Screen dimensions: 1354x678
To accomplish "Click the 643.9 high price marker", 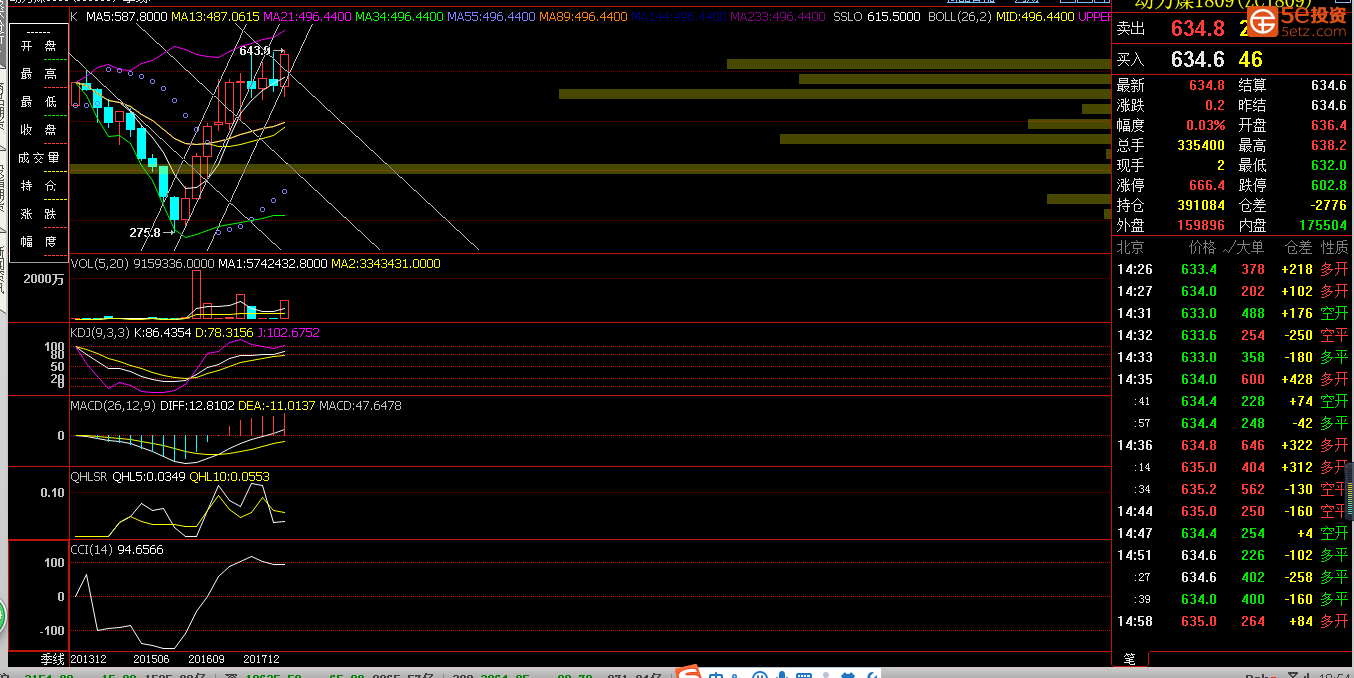I will (254, 50).
